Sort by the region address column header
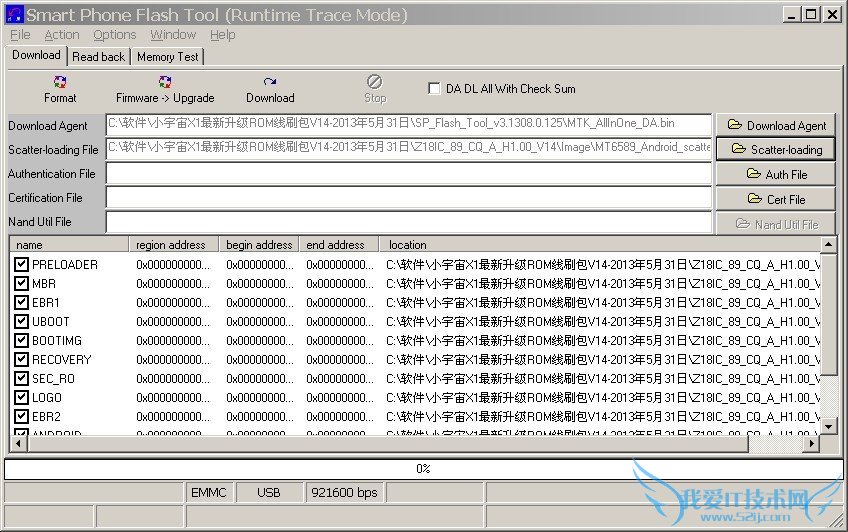 coord(174,245)
